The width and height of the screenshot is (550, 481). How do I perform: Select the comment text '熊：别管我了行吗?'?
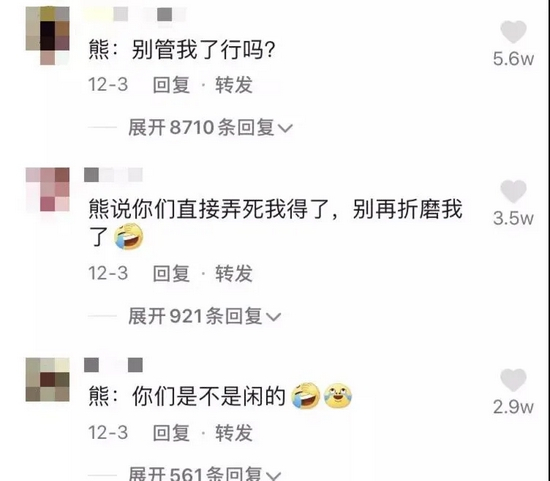click(181, 49)
